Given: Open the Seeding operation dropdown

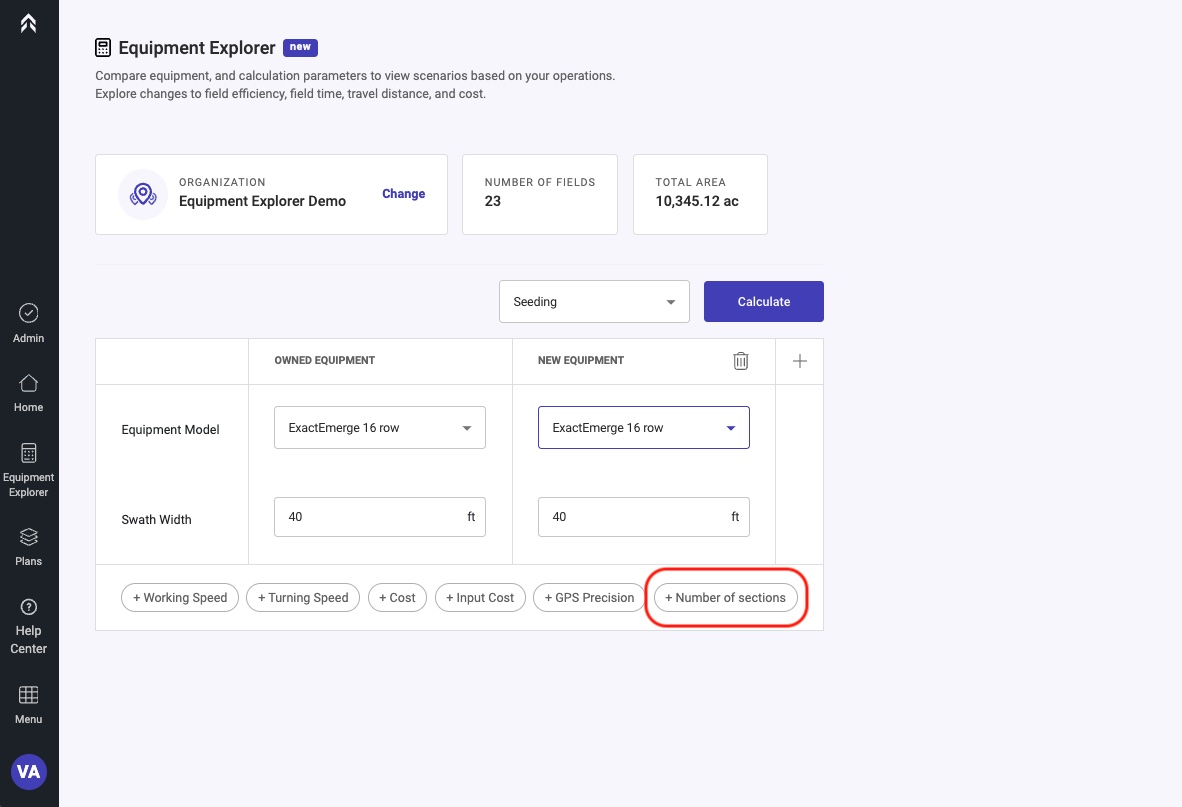Looking at the screenshot, I should (594, 301).
